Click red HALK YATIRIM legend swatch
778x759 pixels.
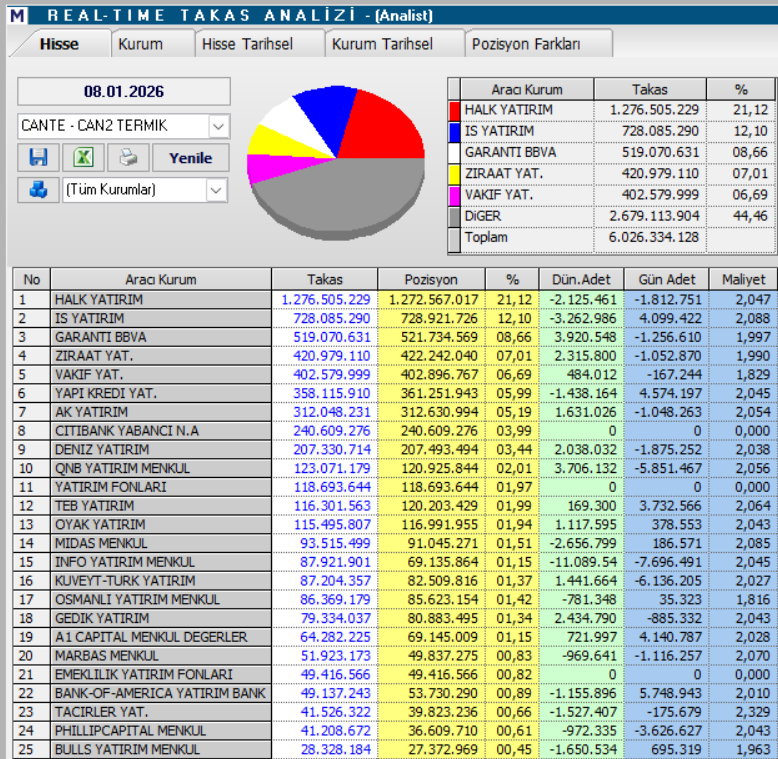click(454, 110)
